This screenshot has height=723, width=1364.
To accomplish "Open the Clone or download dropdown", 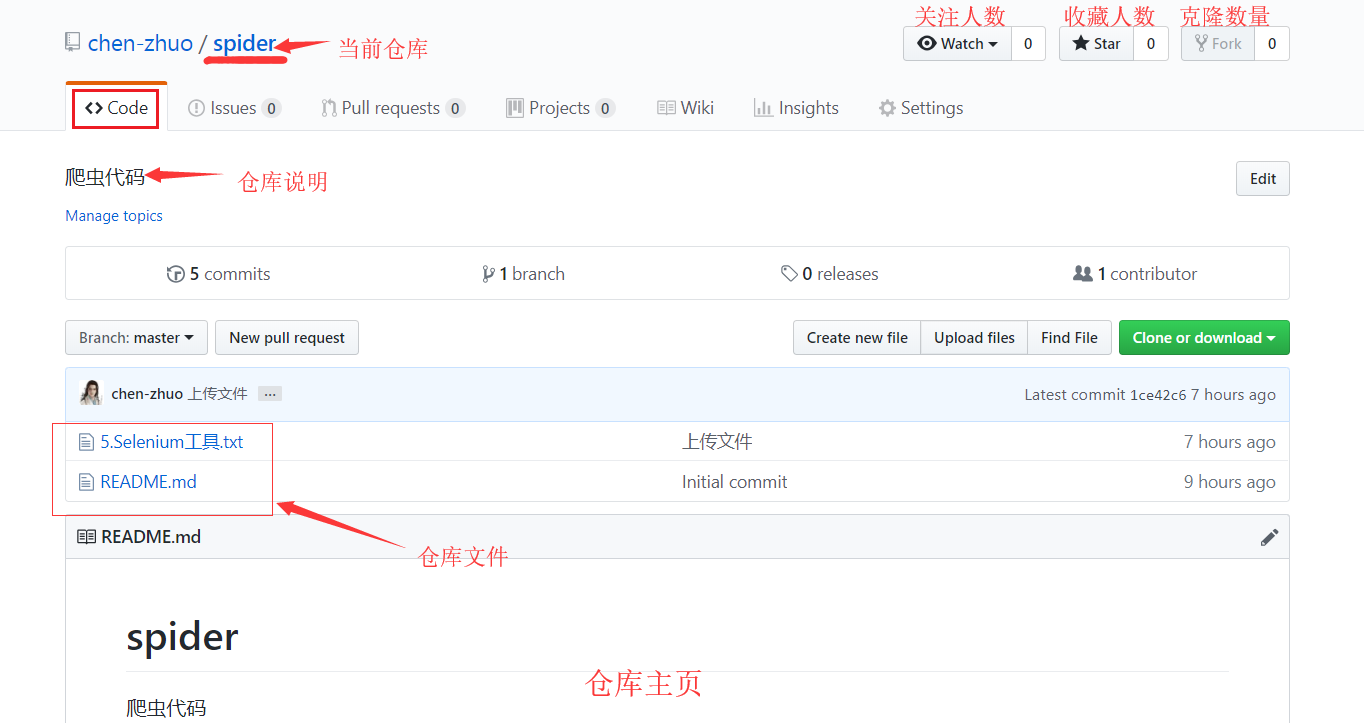I will pos(1204,338).
